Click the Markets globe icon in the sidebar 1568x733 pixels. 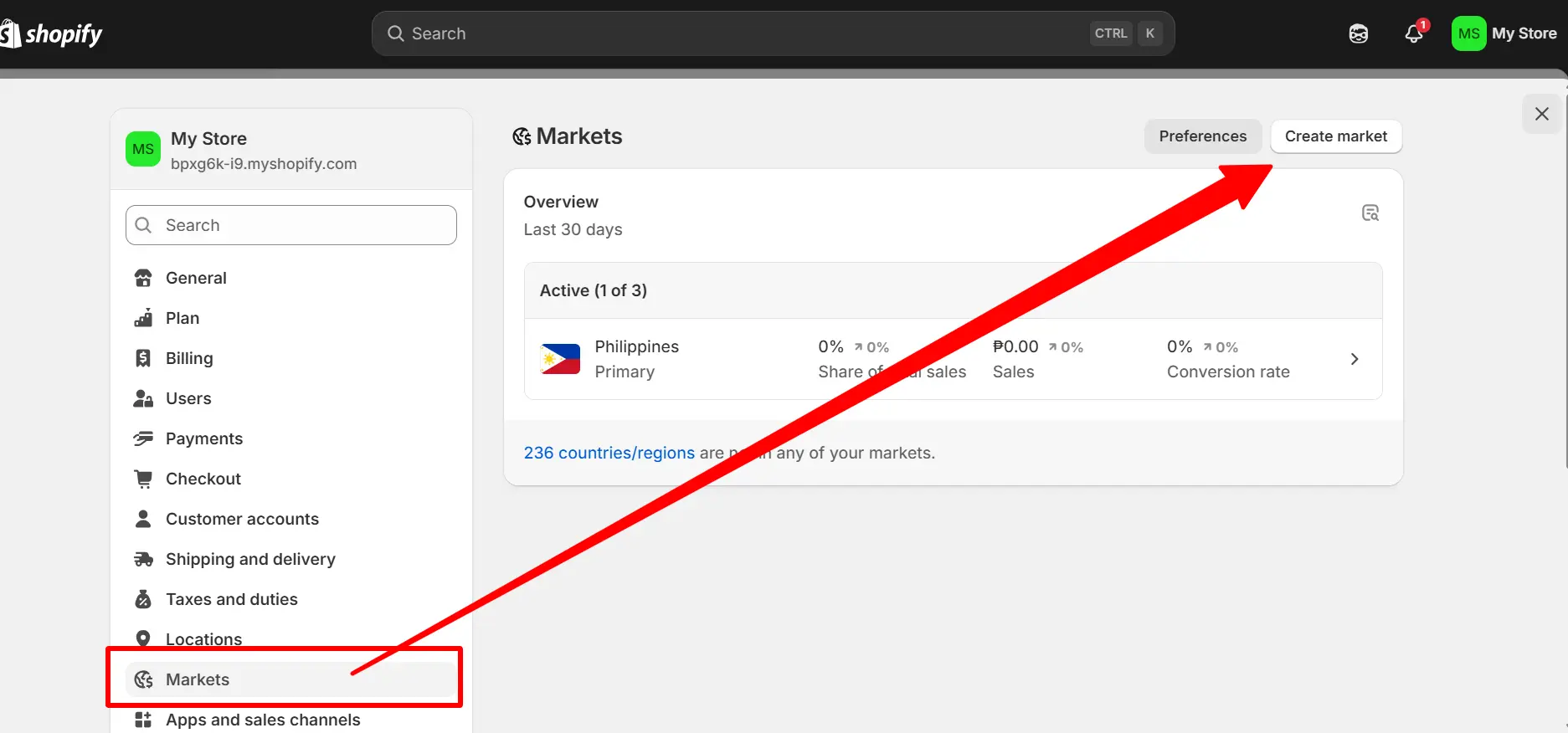click(143, 679)
